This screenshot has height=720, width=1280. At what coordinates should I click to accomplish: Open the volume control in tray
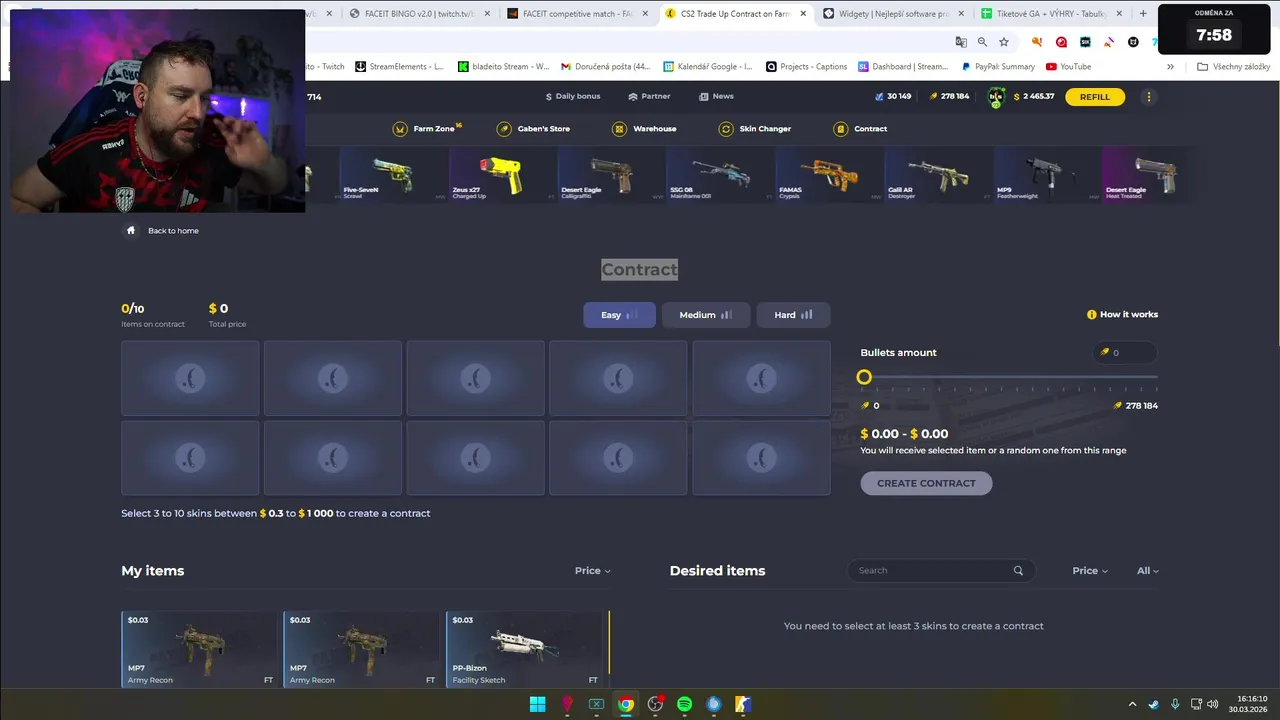(1212, 704)
